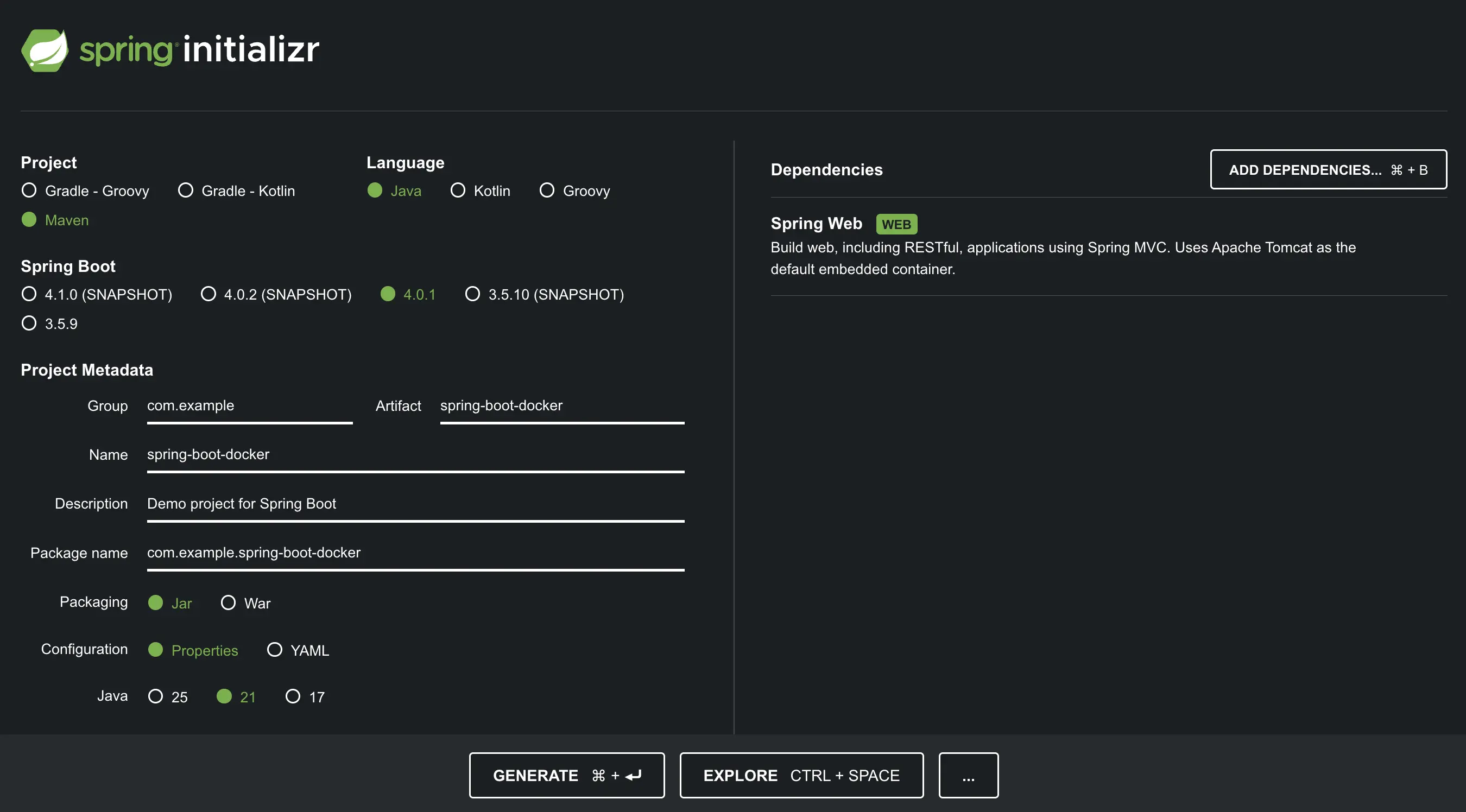Viewport: 1466px width, 812px height.
Task: Click the GENERATE button
Action: pyautogui.click(x=566, y=775)
